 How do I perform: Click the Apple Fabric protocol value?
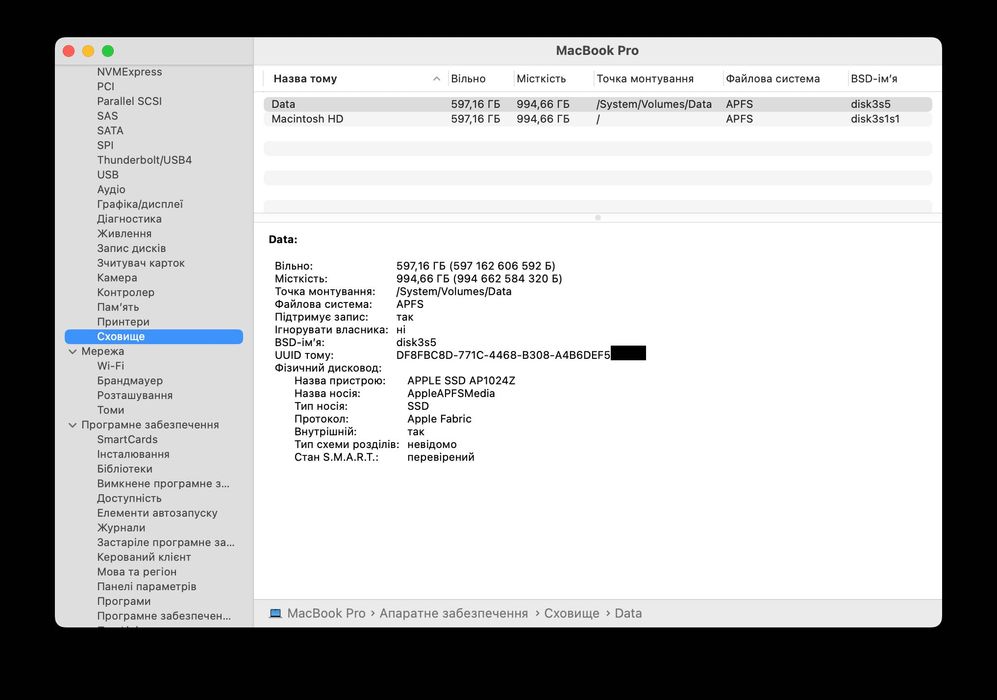point(439,419)
